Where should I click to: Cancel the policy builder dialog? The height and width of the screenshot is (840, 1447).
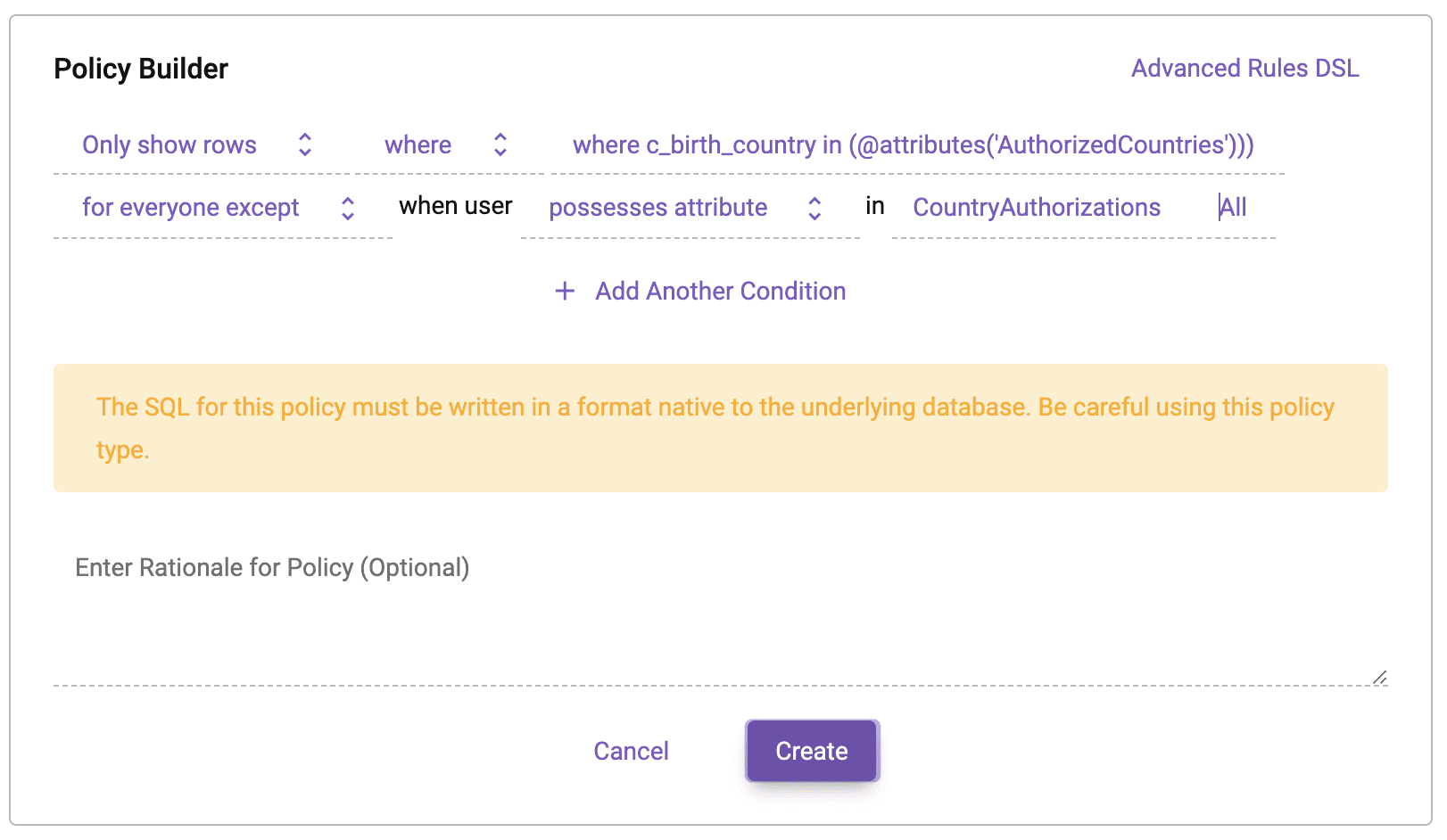click(x=632, y=751)
